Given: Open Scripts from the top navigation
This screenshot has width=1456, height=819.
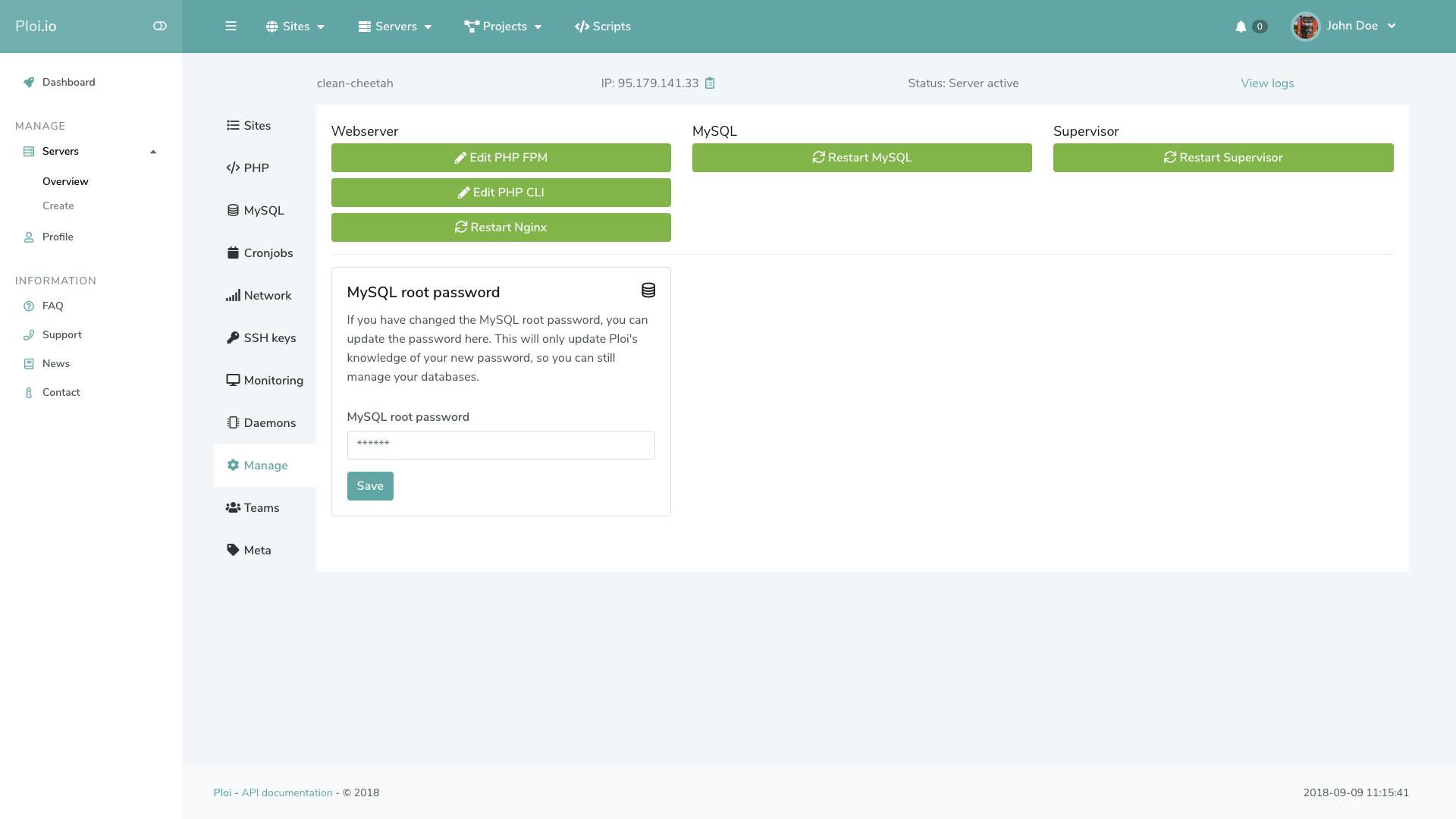Looking at the screenshot, I should point(603,27).
